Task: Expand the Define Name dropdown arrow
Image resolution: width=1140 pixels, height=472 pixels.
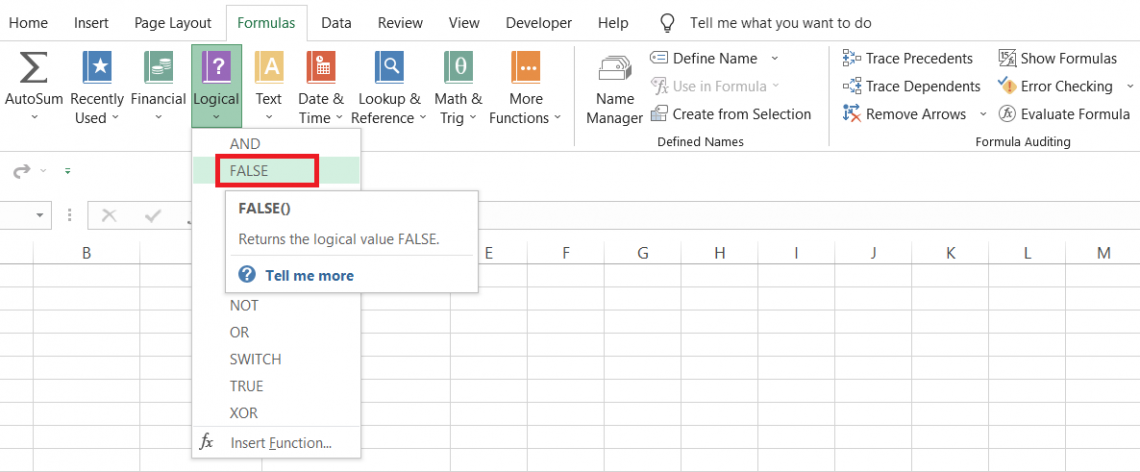Action: (775, 58)
